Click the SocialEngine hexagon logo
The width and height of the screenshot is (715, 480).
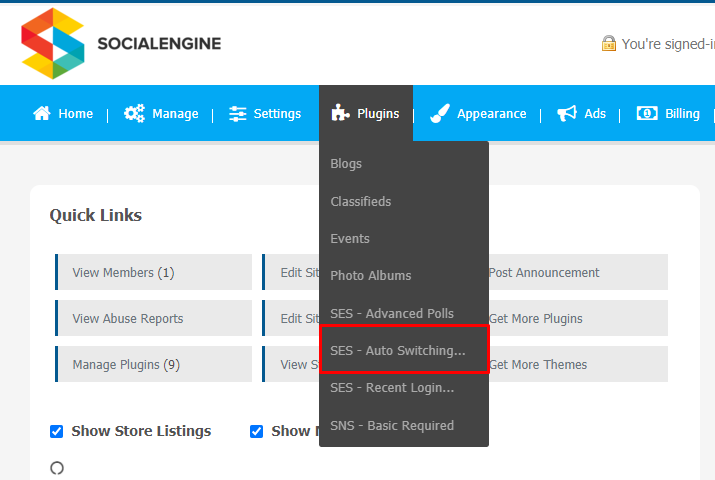(x=52, y=43)
